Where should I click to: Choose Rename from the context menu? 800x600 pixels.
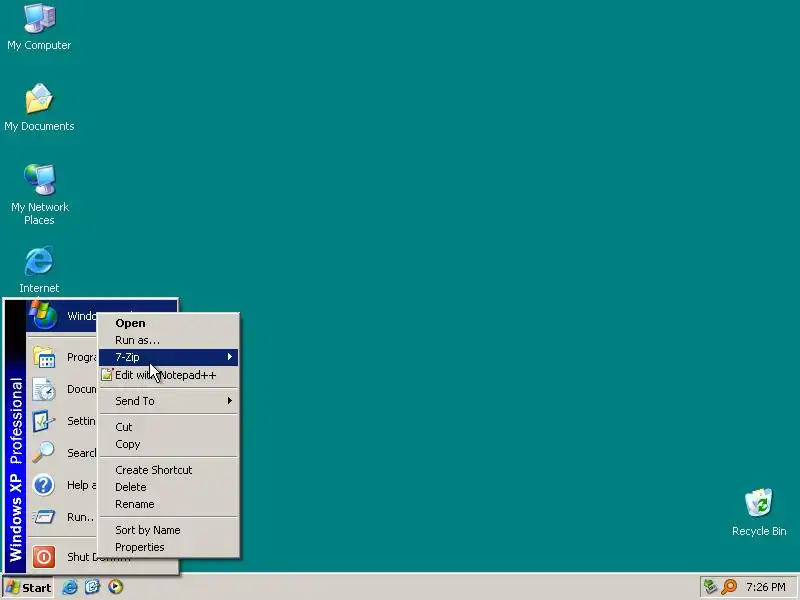pyautogui.click(x=168, y=504)
